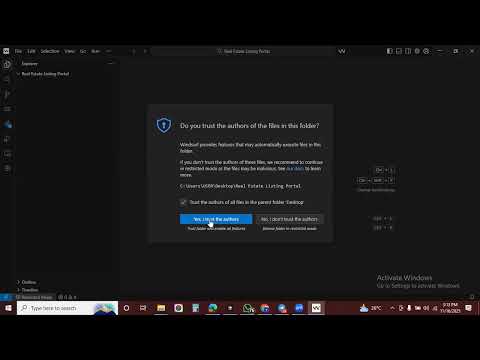
Task: Open the Go menu
Action: [83, 51]
